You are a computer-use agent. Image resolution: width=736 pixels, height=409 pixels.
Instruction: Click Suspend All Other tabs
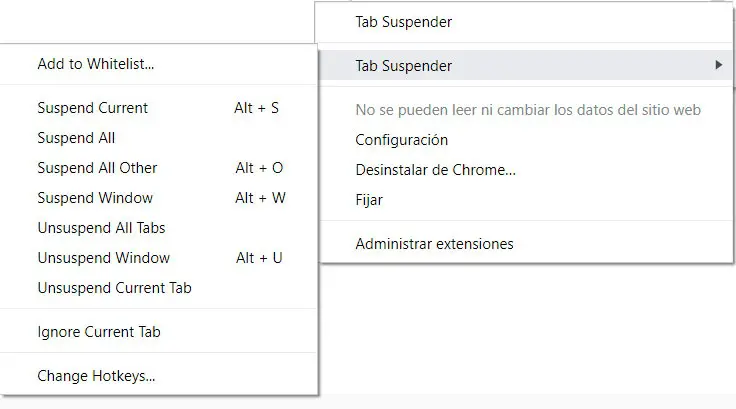point(97,168)
